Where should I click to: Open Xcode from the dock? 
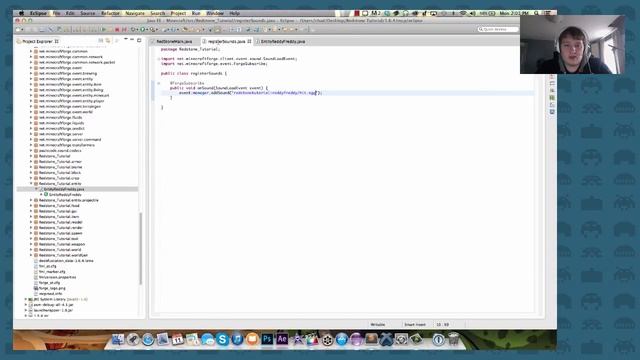coord(386,339)
